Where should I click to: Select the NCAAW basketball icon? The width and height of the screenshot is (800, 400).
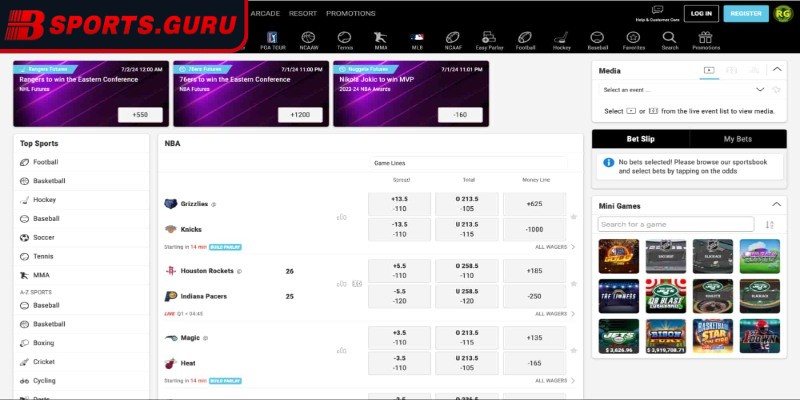click(x=308, y=41)
